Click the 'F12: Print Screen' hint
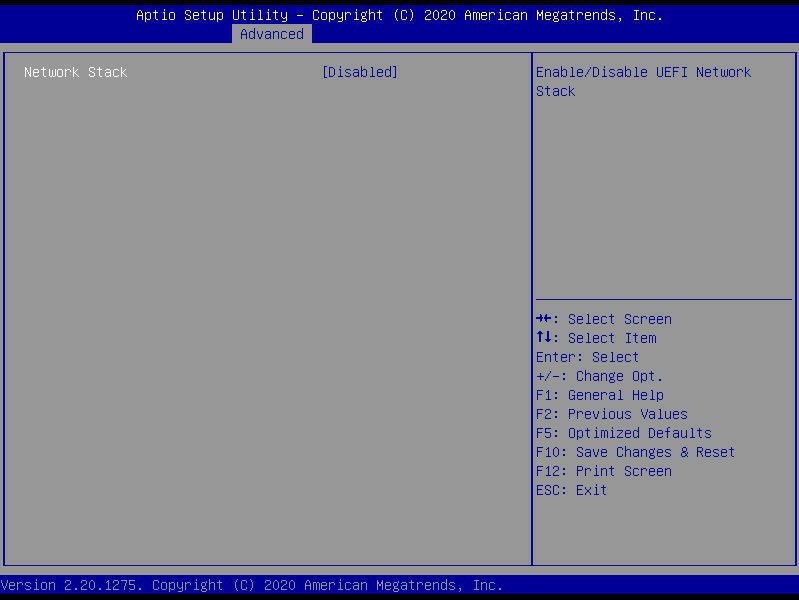 pos(604,471)
